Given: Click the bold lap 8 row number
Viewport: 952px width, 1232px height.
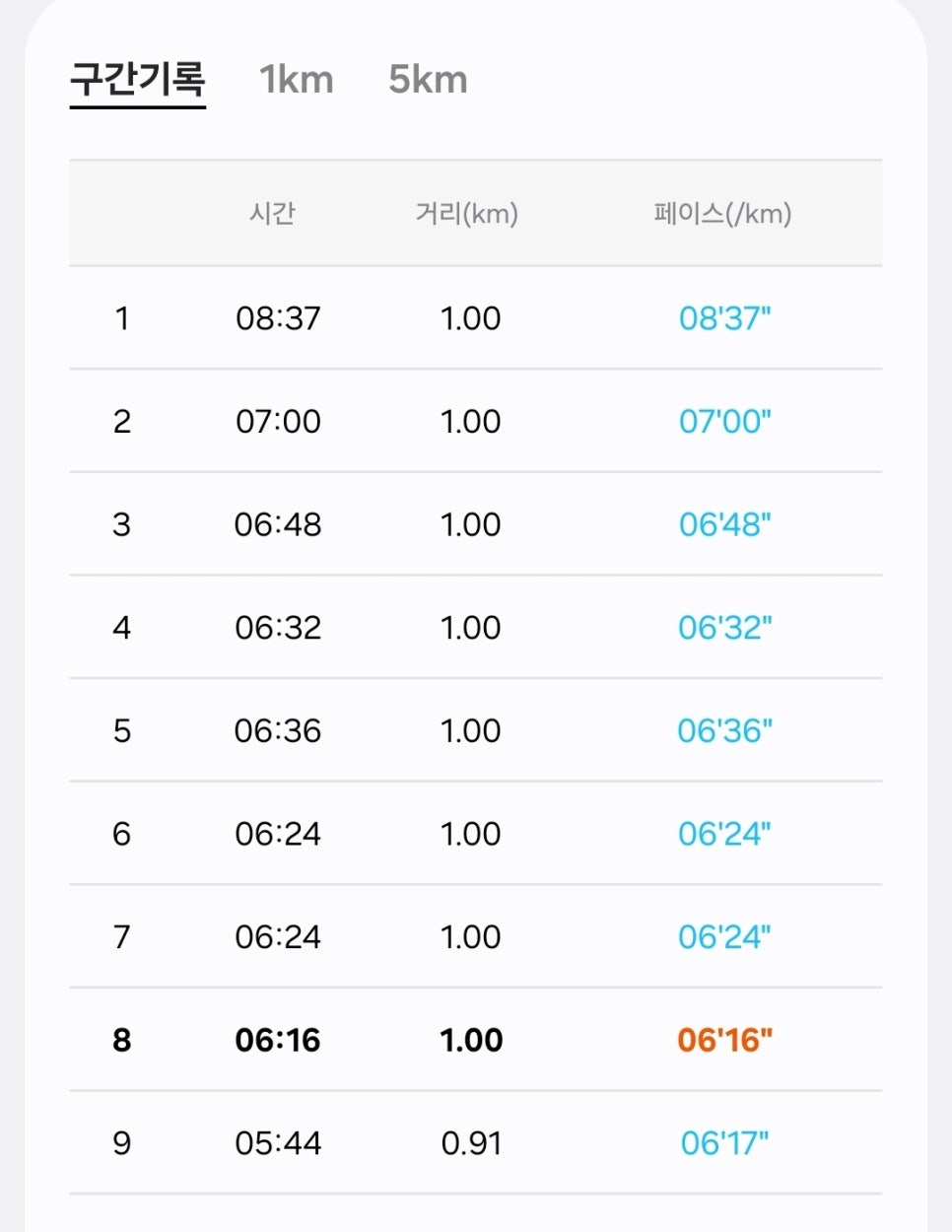Looking at the screenshot, I should coord(121,1040).
